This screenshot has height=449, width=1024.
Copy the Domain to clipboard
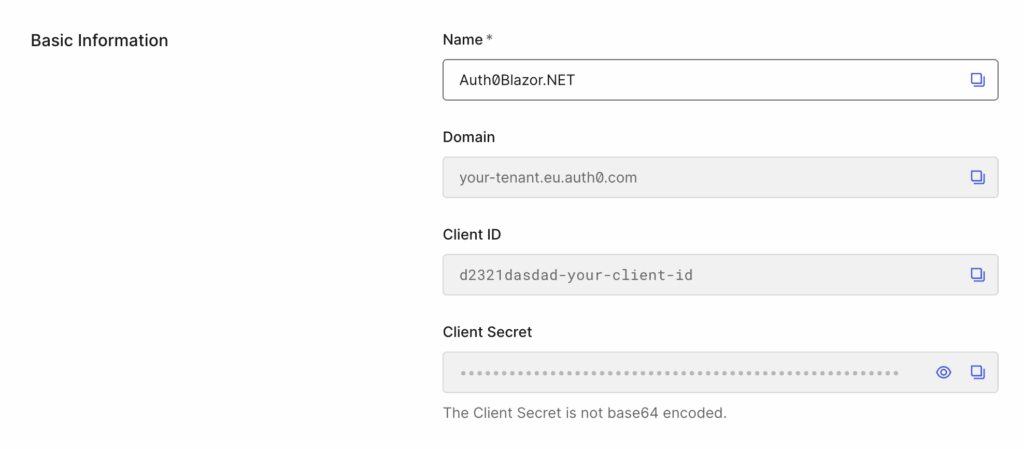pos(977,178)
